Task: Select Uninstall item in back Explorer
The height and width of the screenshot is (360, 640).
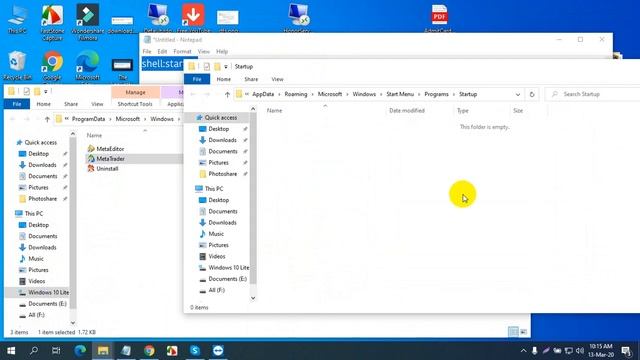Action: click(x=107, y=169)
